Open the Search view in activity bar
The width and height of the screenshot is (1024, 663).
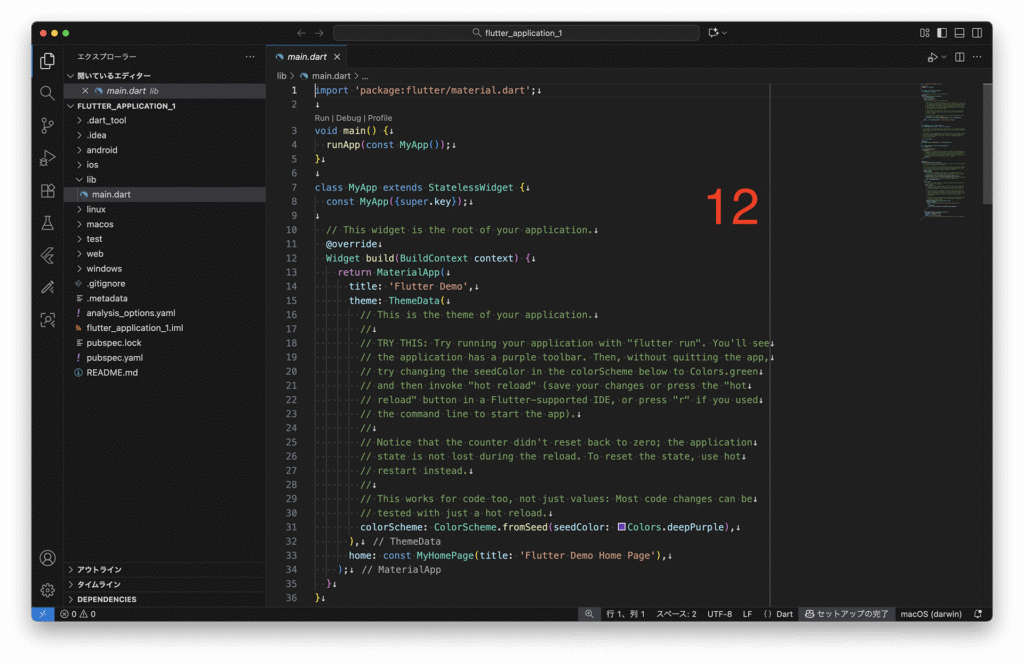click(47, 93)
